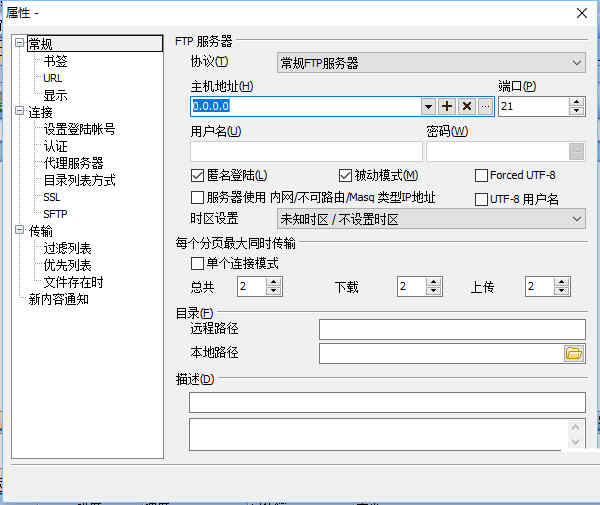
Task: Decrease 总共 transfer count
Action: pyautogui.click(x=273, y=291)
